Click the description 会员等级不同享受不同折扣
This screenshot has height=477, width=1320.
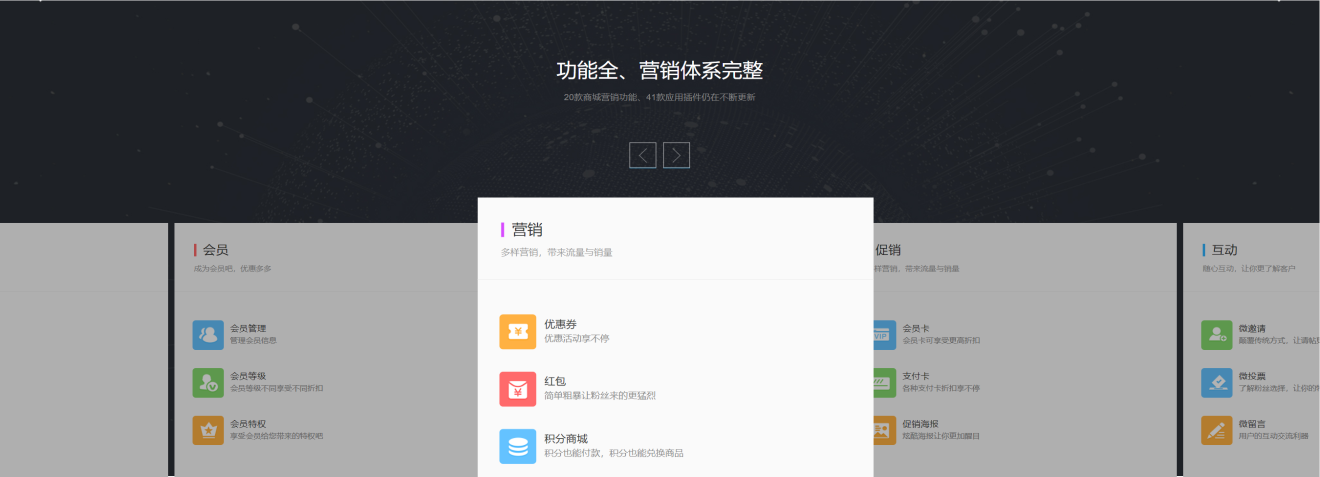coord(277,389)
